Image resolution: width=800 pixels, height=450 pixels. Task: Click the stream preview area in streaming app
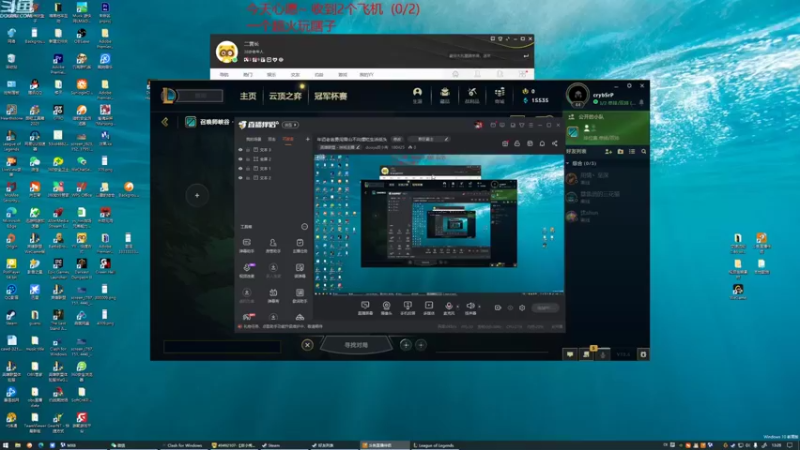439,224
